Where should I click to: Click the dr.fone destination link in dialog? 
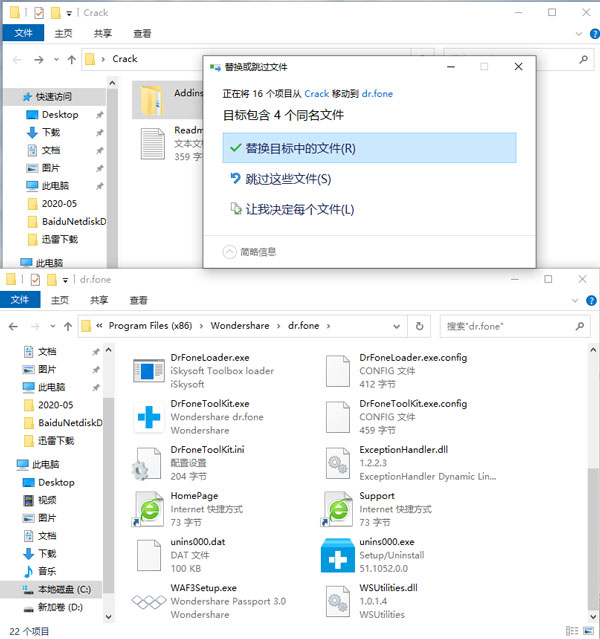pos(377,94)
